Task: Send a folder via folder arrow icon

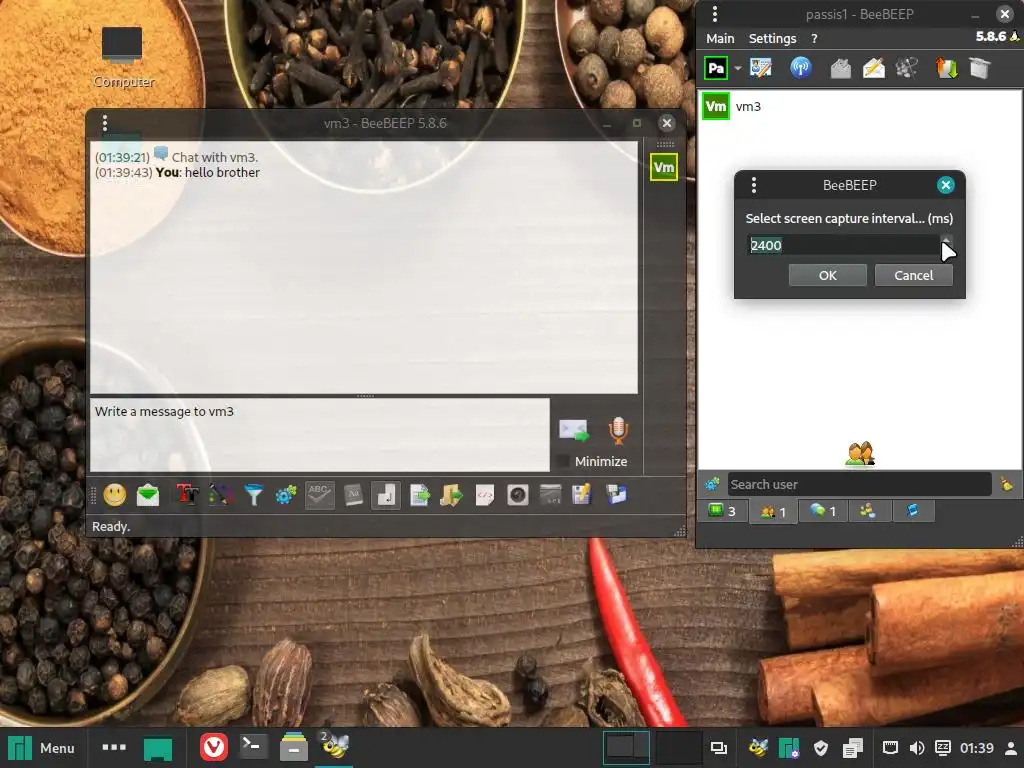Action: [x=451, y=495]
